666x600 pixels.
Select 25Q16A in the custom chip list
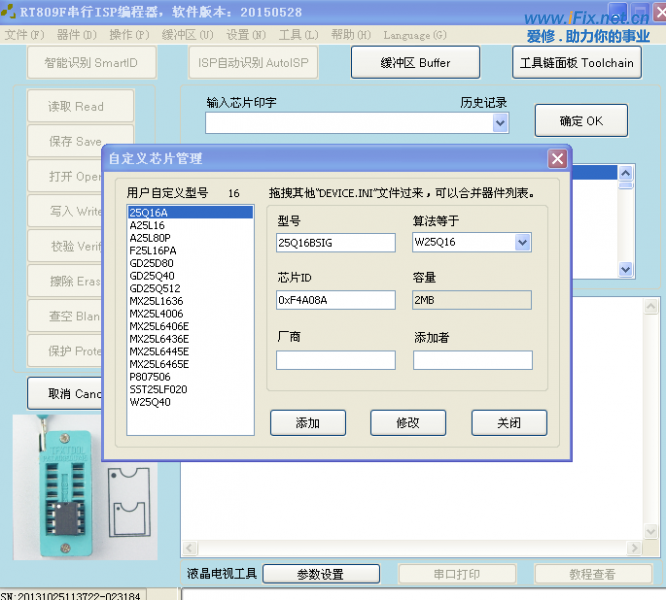point(149,213)
